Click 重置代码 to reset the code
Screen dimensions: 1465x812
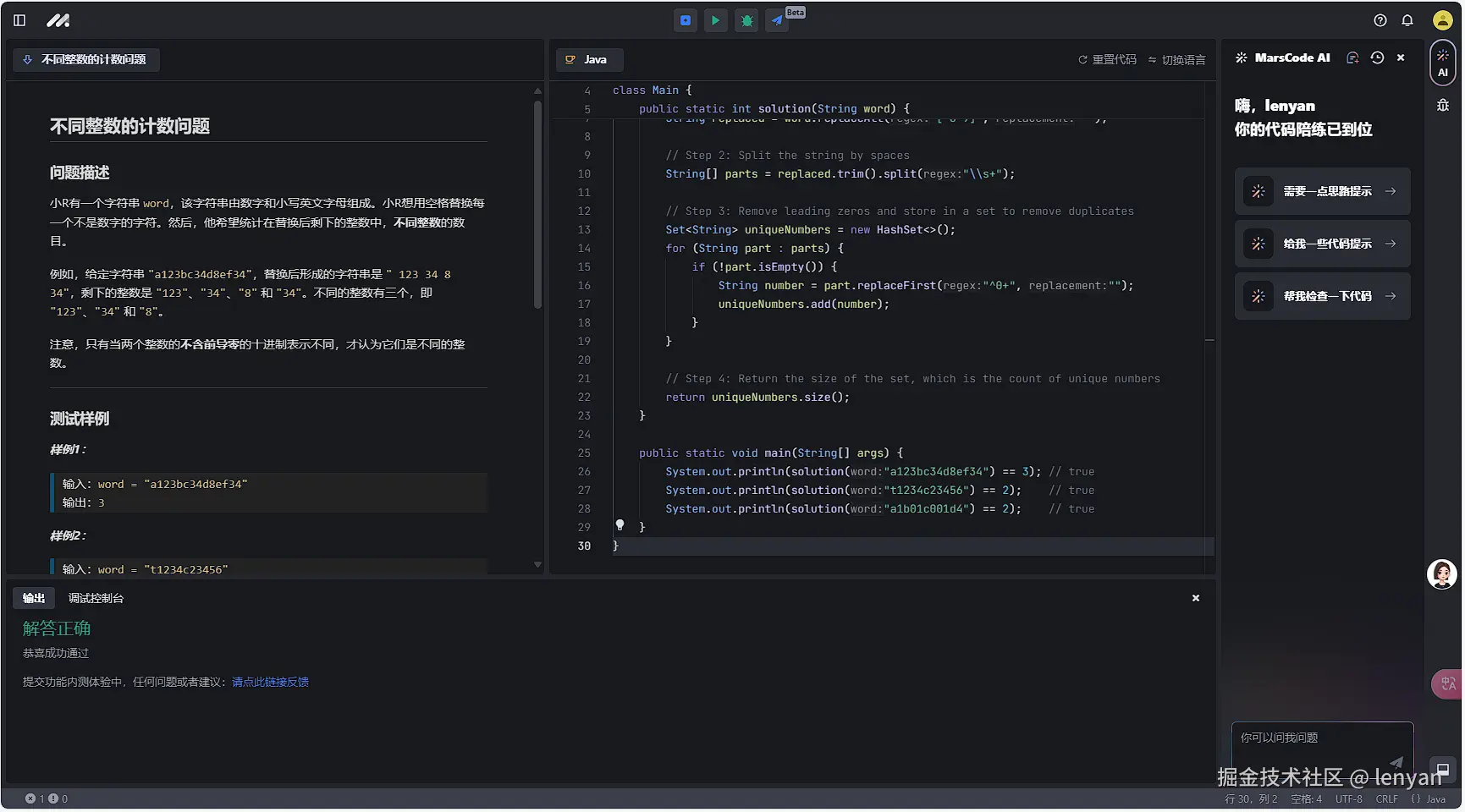click(x=1107, y=60)
